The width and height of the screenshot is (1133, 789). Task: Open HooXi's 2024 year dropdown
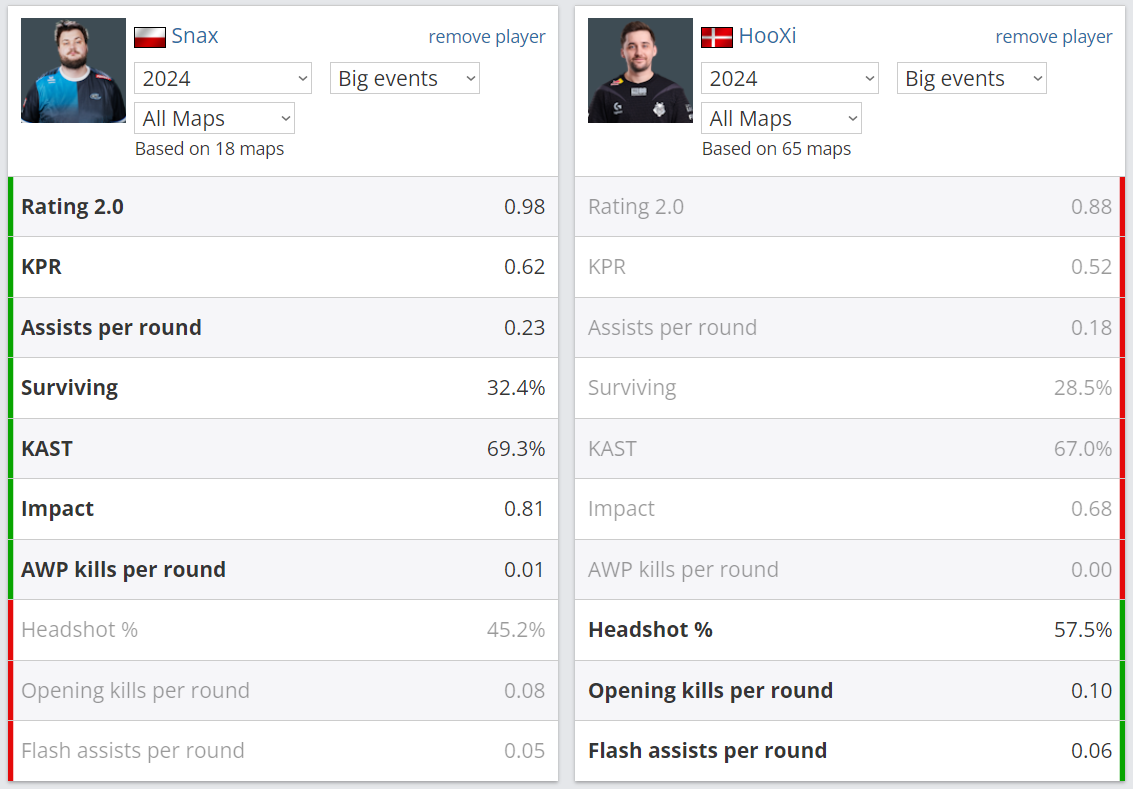[x=790, y=78]
